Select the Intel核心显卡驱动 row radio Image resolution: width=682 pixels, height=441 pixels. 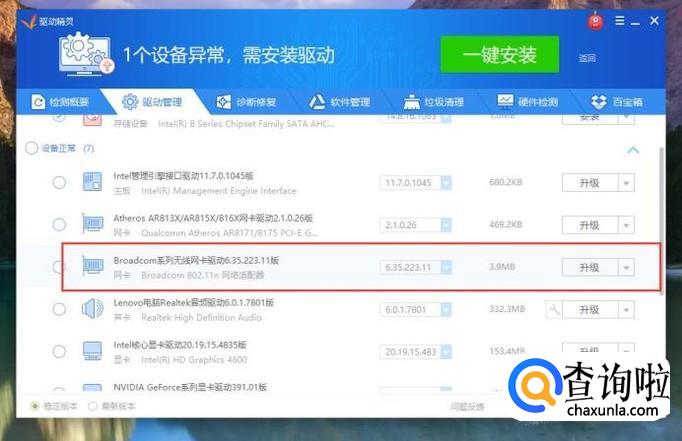coord(59,351)
